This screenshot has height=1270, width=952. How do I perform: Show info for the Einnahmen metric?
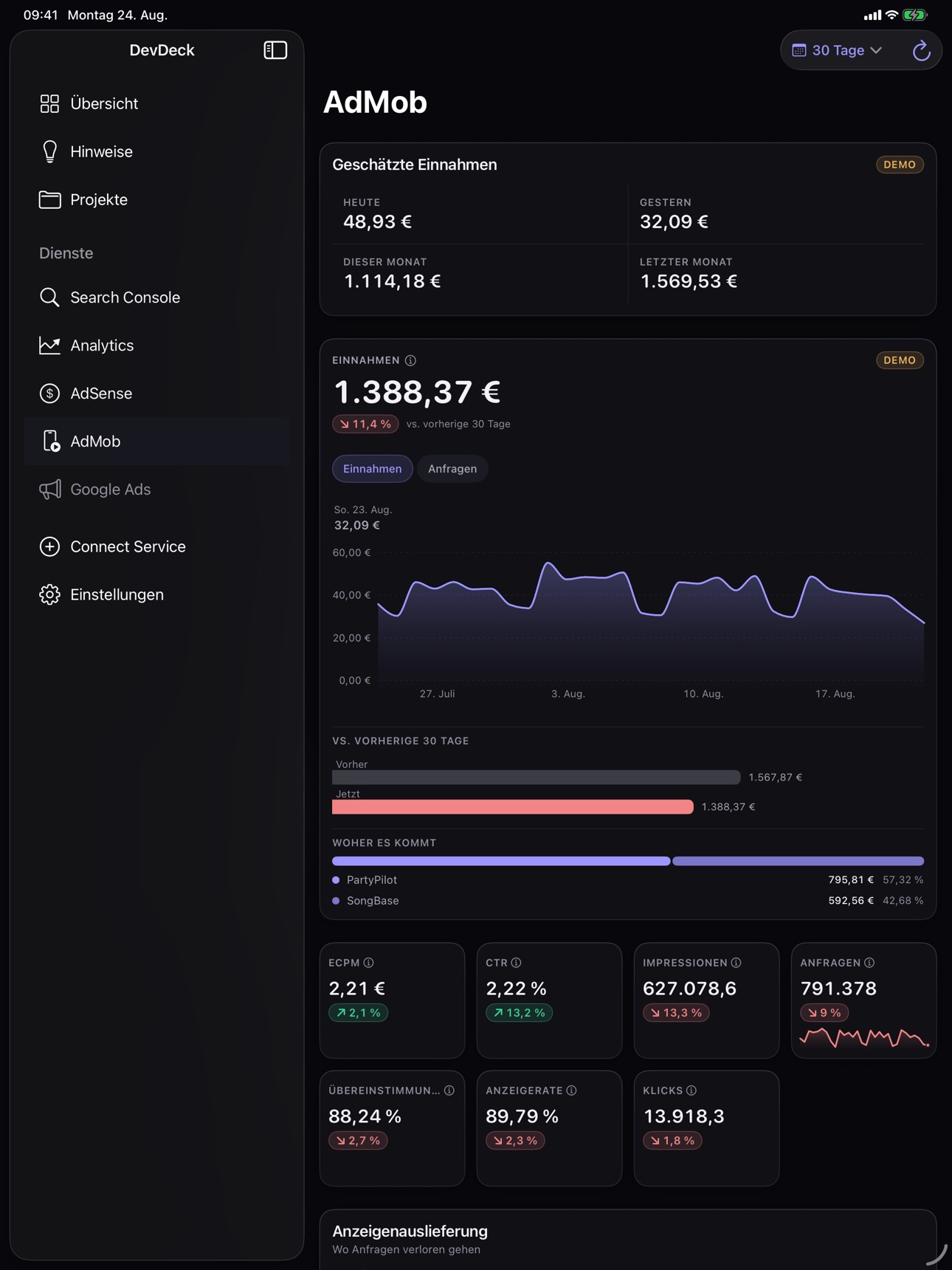tap(410, 360)
